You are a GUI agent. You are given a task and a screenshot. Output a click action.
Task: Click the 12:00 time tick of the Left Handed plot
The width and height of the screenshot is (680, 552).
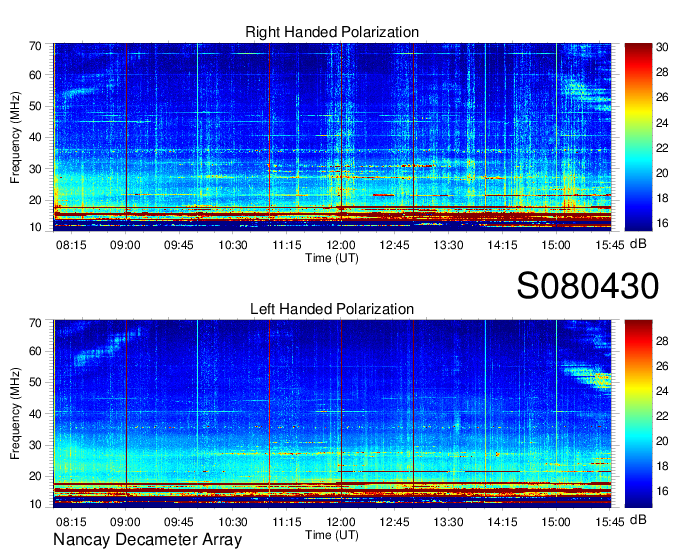[x=341, y=522]
